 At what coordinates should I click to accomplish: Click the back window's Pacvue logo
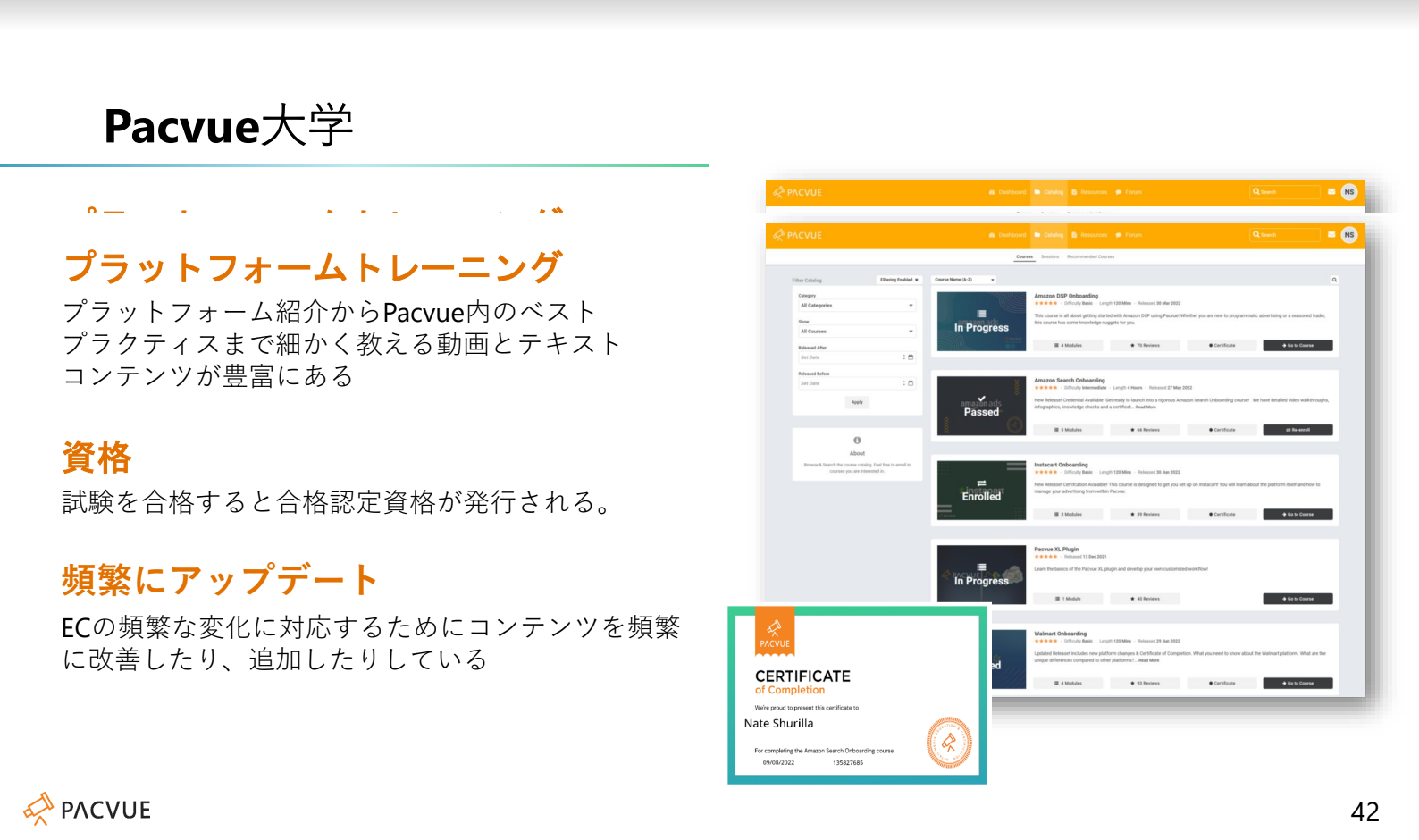click(797, 192)
